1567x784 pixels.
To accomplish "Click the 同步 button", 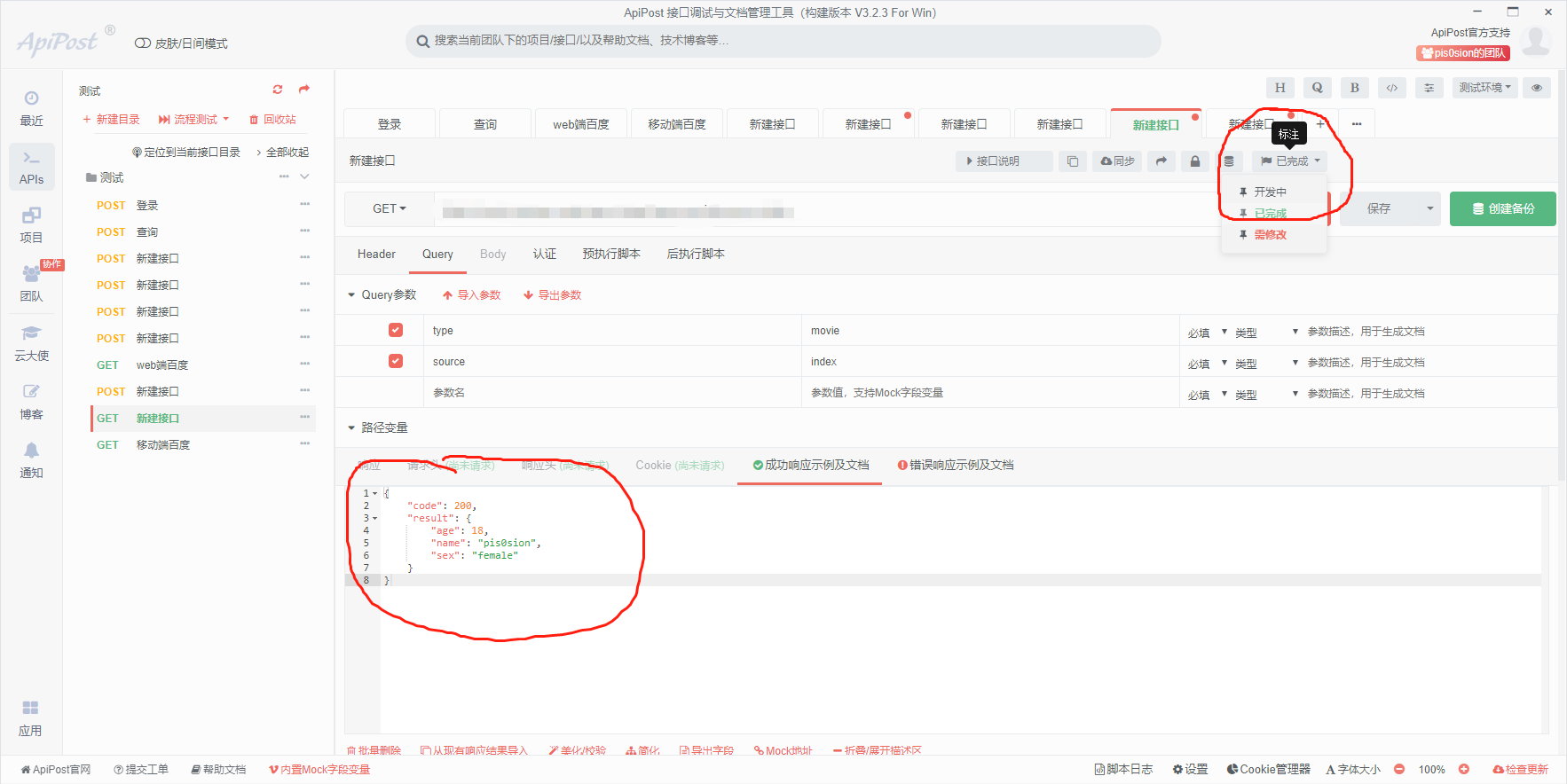I will (x=1117, y=161).
